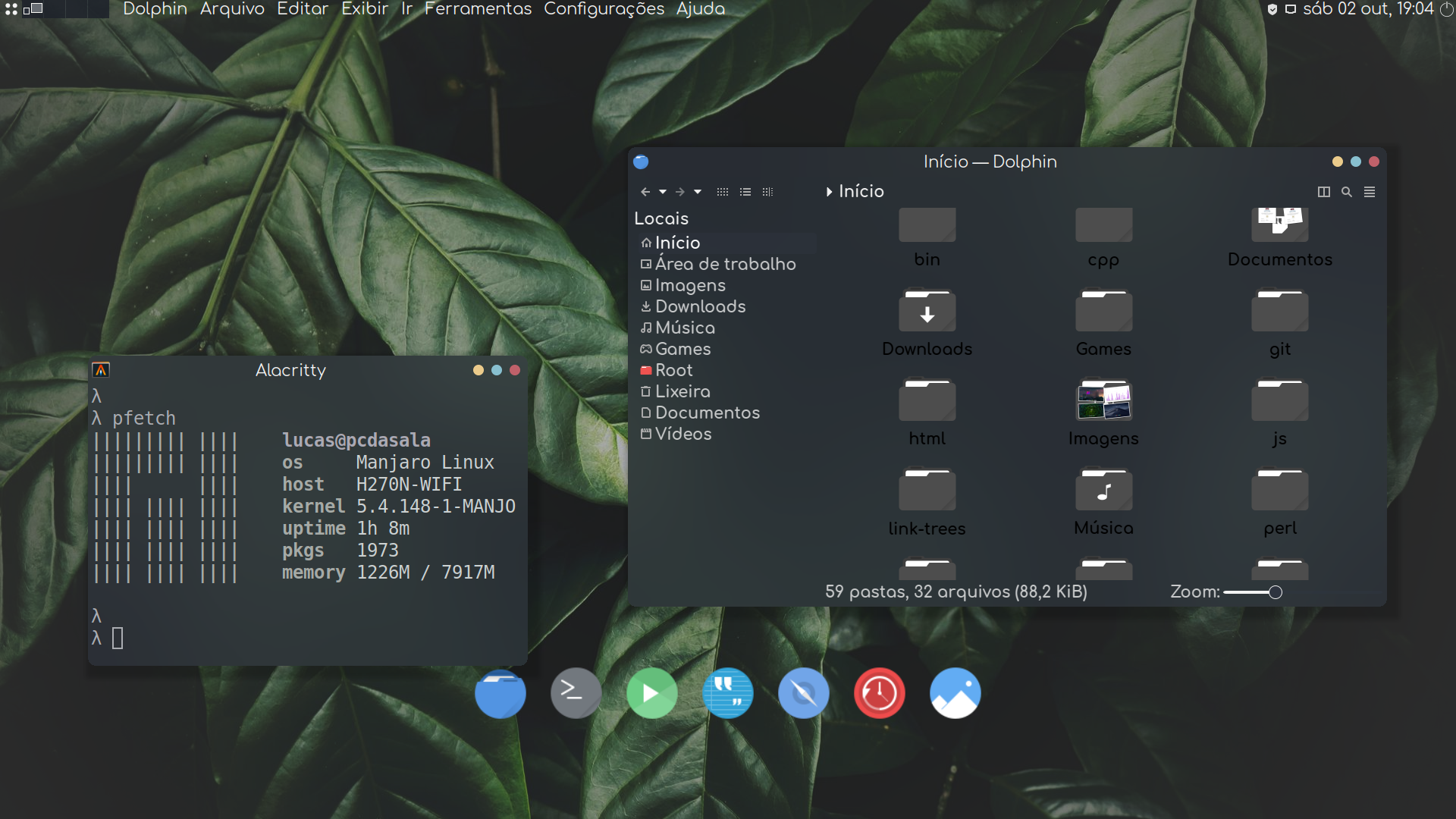
Task: Launch the red clock app in dock
Action: coord(879,692)
